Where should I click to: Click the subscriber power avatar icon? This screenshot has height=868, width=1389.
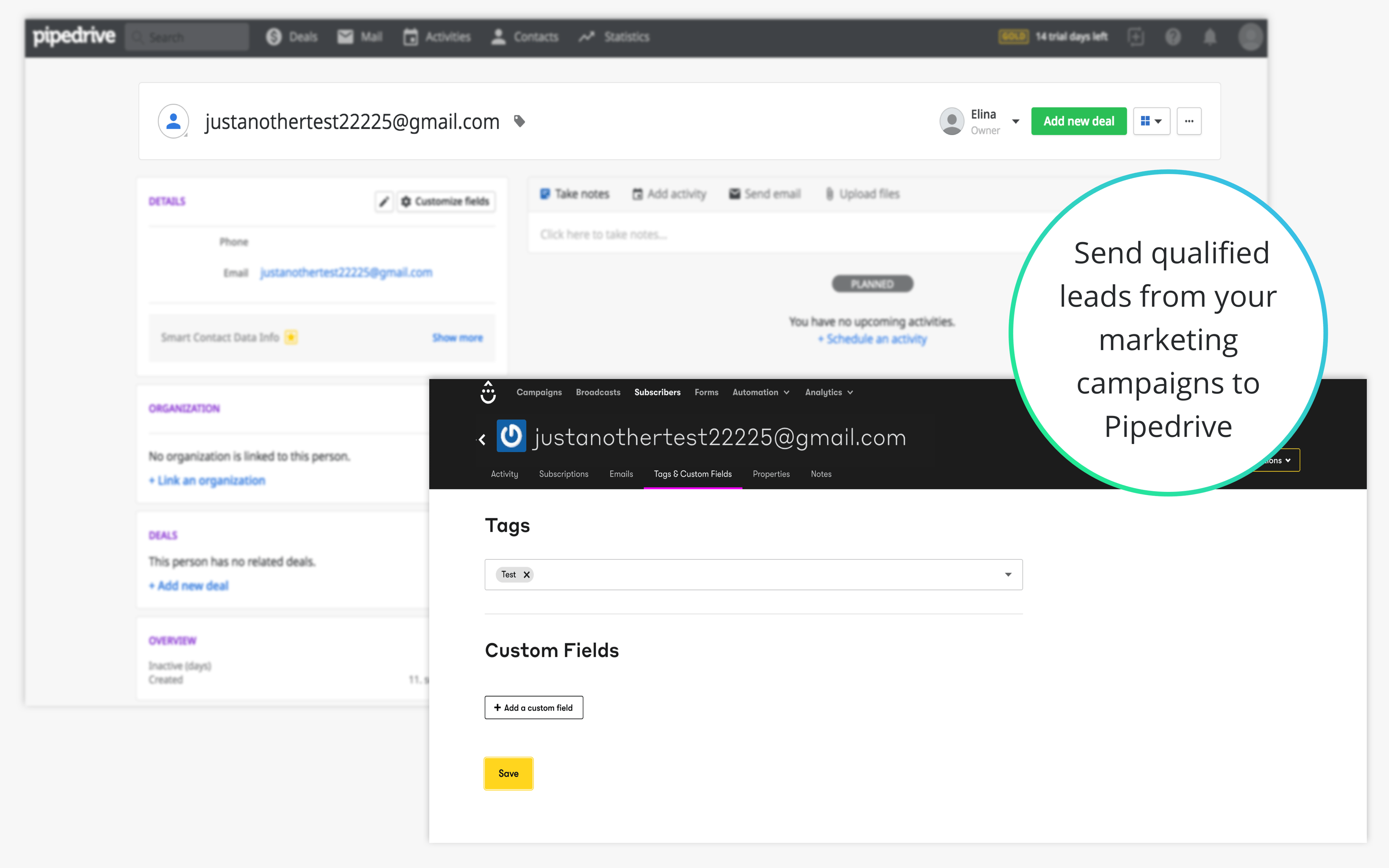pyautogui.click(x=511, y=436)
